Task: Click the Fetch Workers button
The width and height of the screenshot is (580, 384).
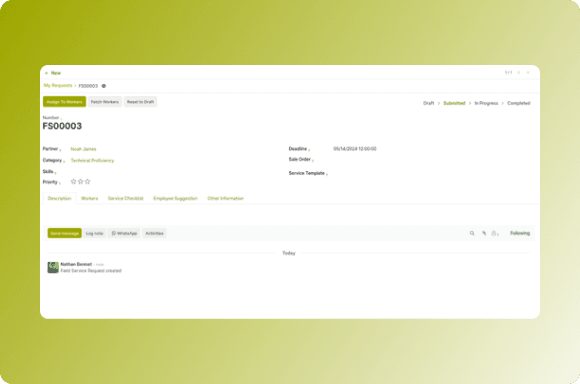Action: point(105,102)
